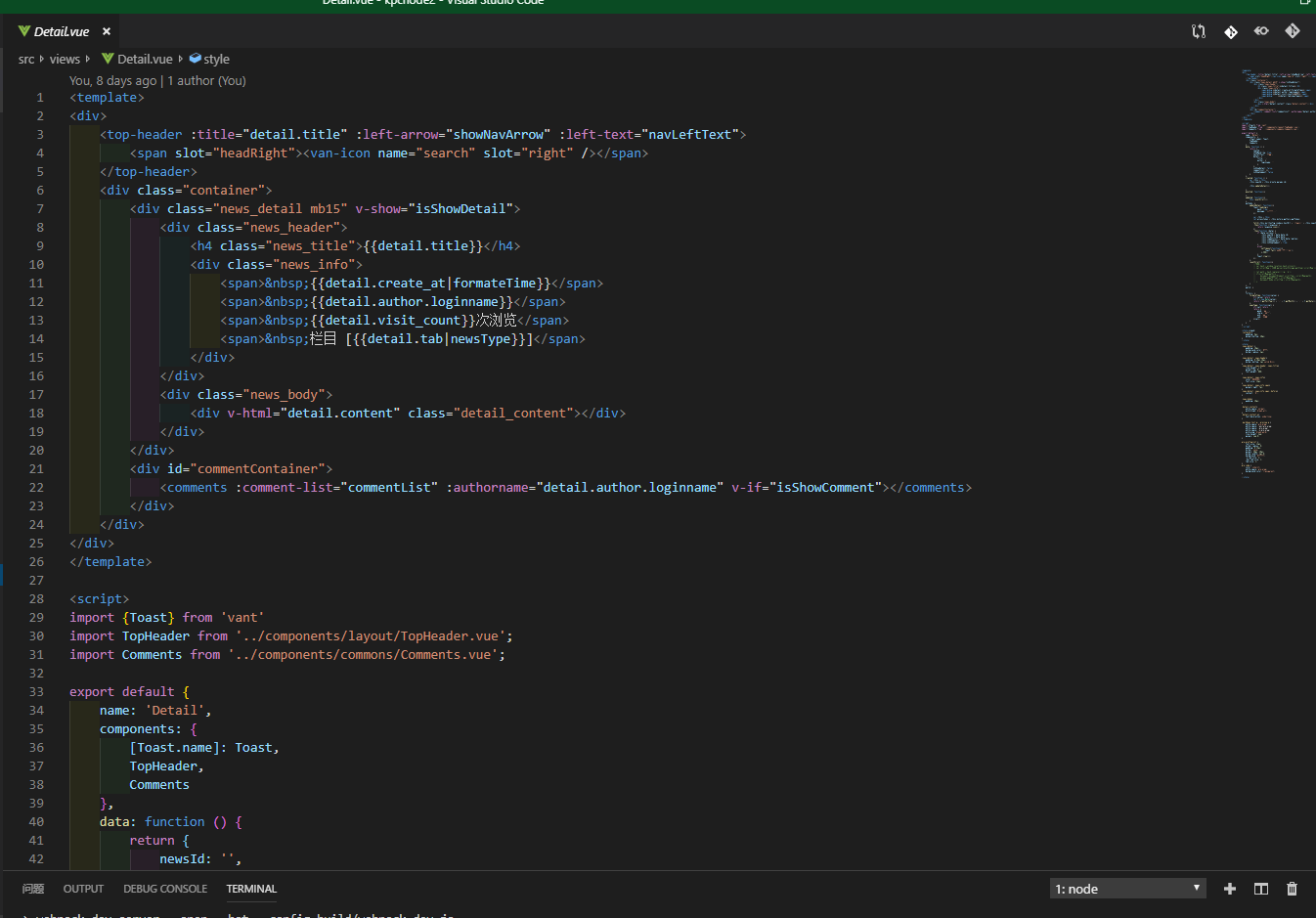Screen dimensions: 1316x918
Task: Click 'news_detail mb15' class on line 7
Action: click(280, 208)
